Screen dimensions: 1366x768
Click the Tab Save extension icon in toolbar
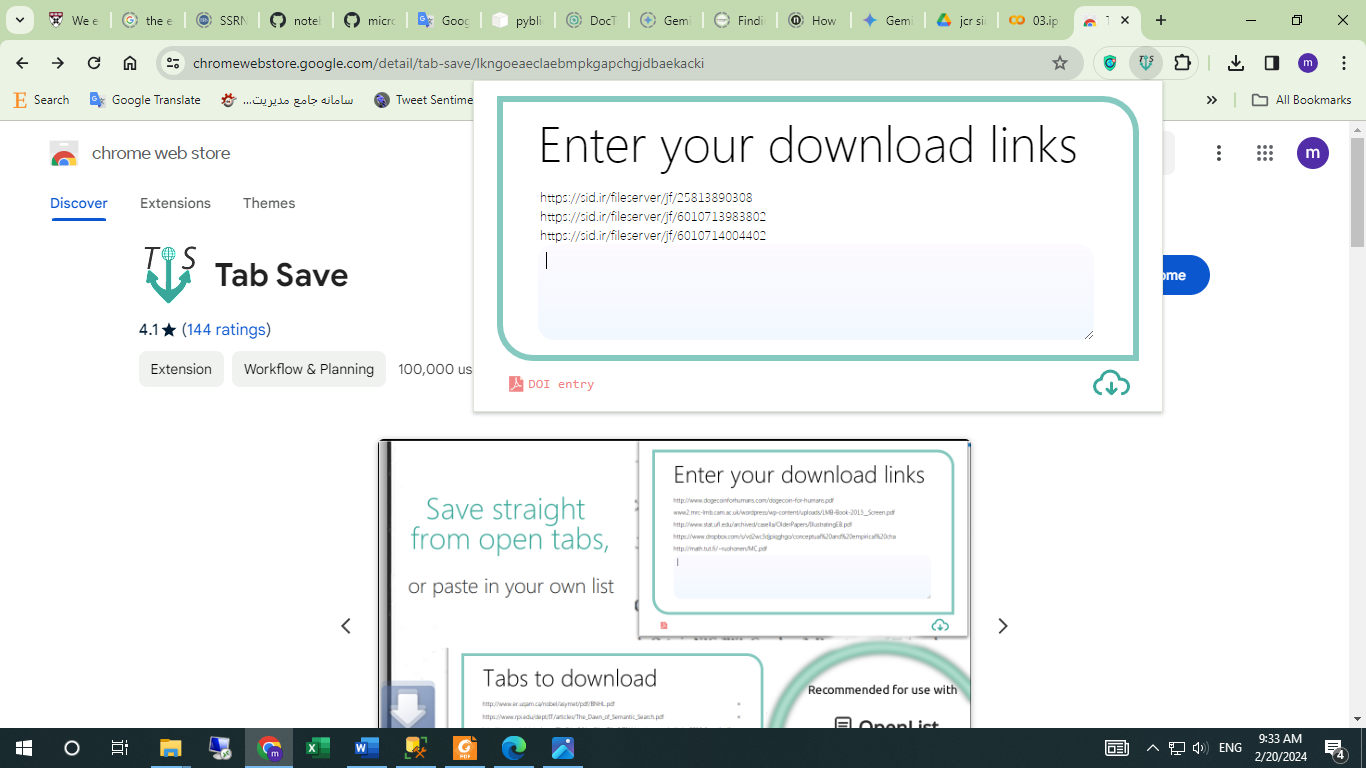[1146, 63]
